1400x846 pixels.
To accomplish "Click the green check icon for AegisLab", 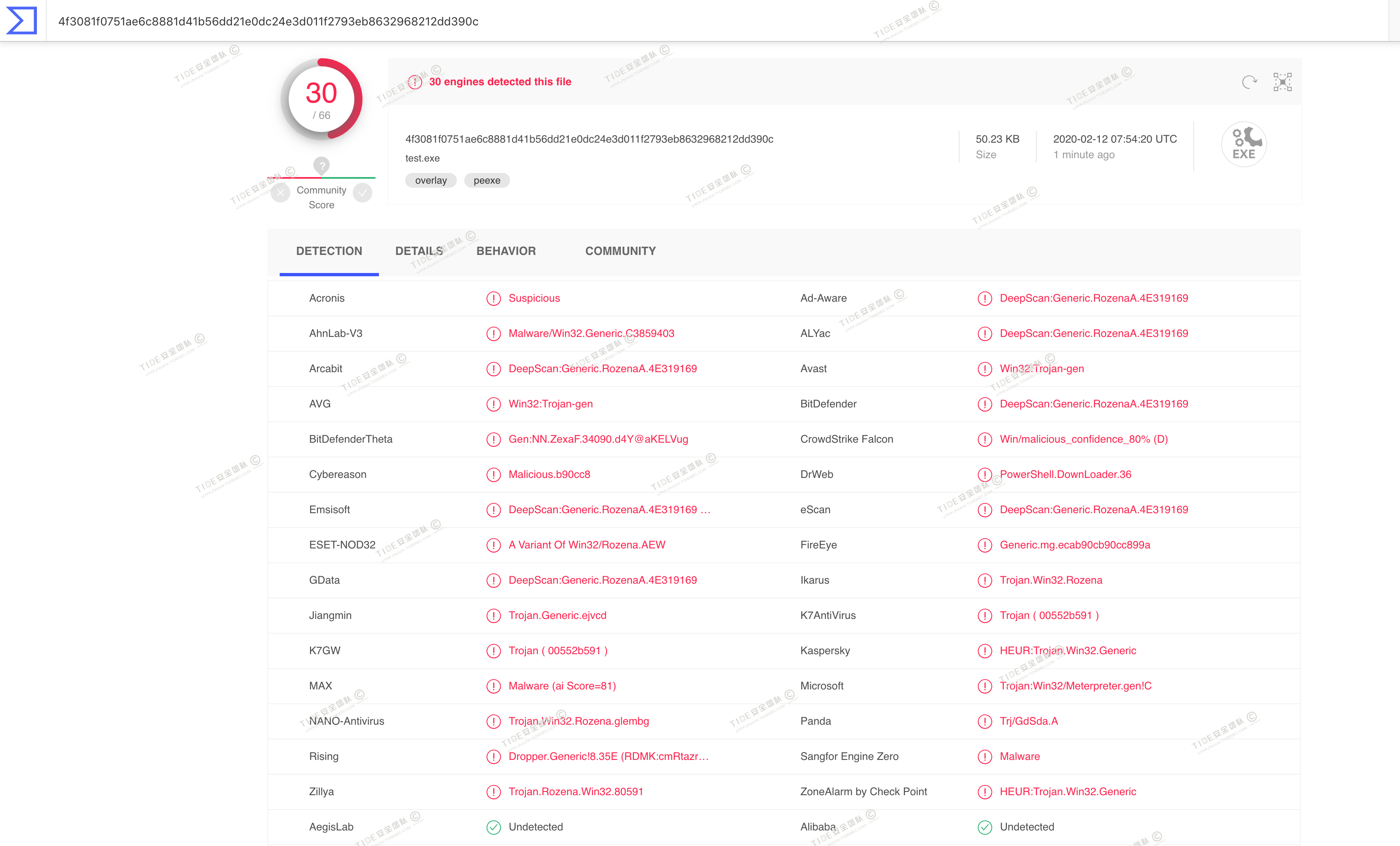I will (x=493, y=827).
